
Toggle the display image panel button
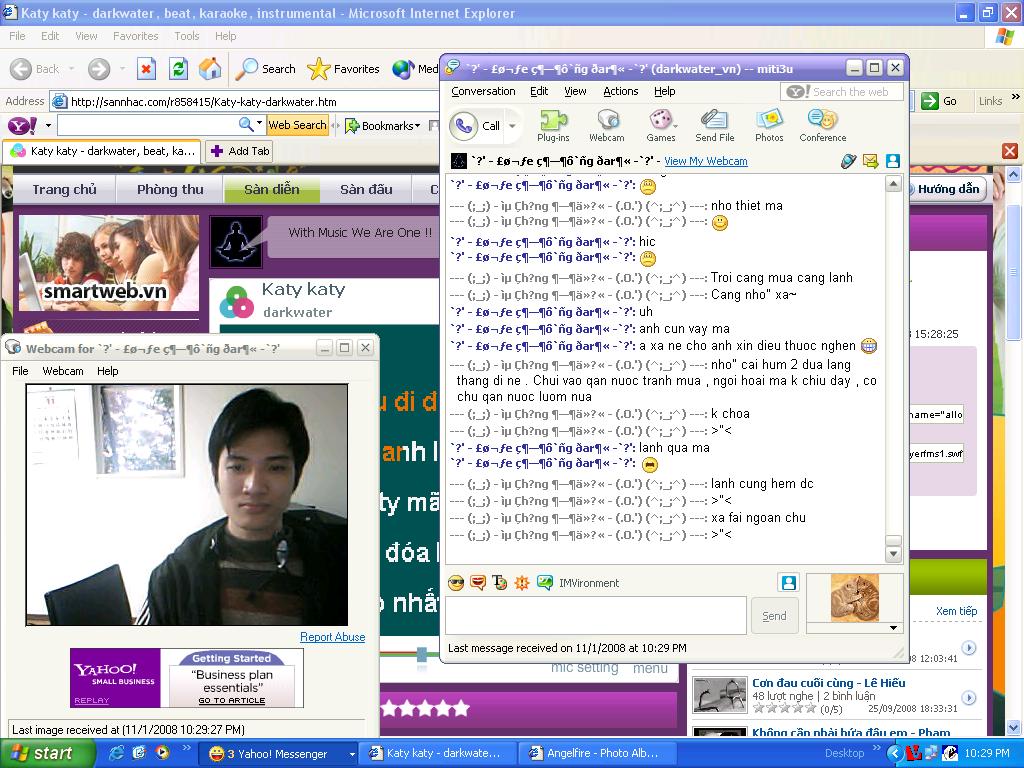coord(788,583)
